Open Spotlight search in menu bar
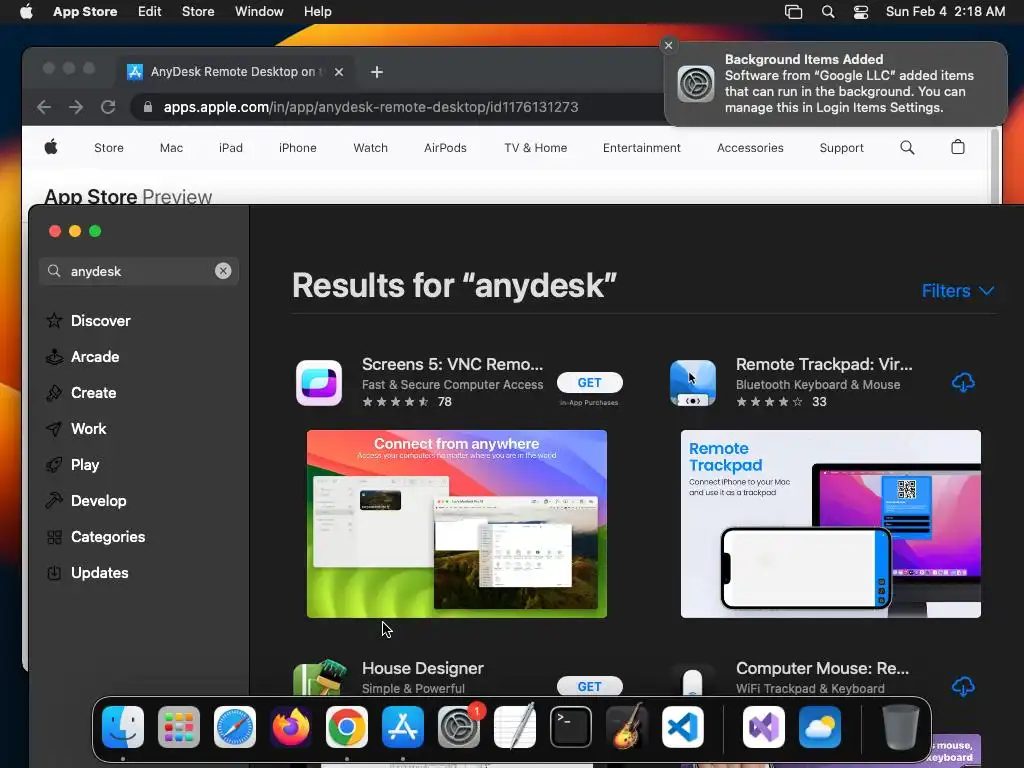The width and height of the screenshot is (1024, 768). click(x=827, y=12)
